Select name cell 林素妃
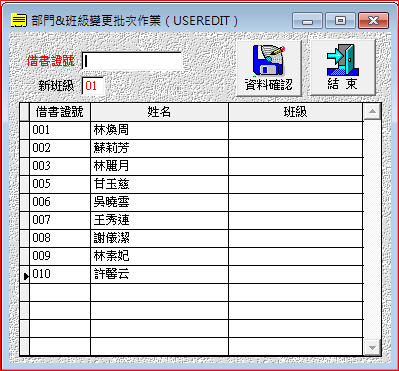The height and width of the screenshot is (371, 399). click(159, 256)
